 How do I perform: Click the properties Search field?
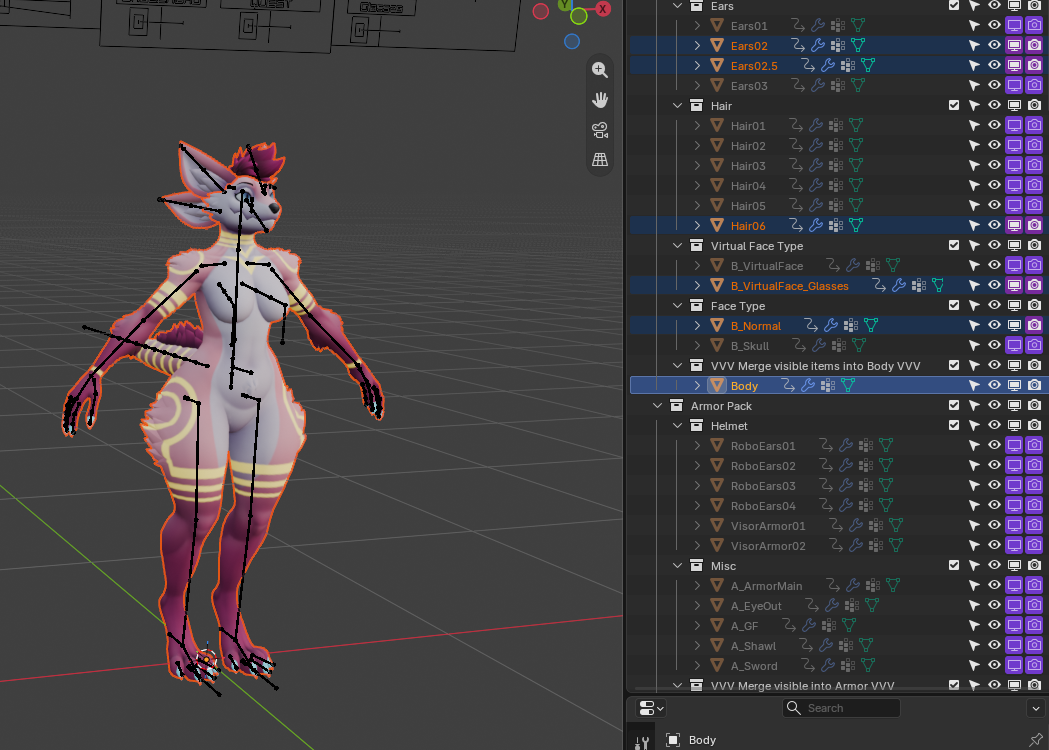(x=841, y=708)
